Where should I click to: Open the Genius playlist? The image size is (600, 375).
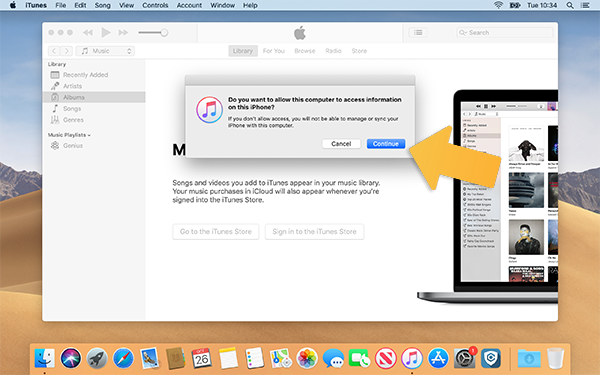coord(94,145)
